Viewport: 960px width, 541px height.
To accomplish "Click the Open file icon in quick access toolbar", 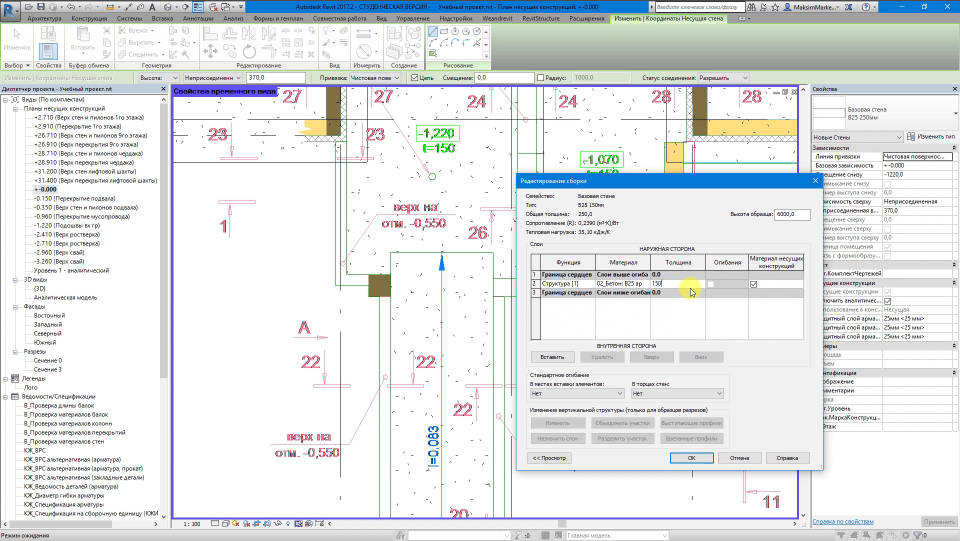I will pos(29,7).
